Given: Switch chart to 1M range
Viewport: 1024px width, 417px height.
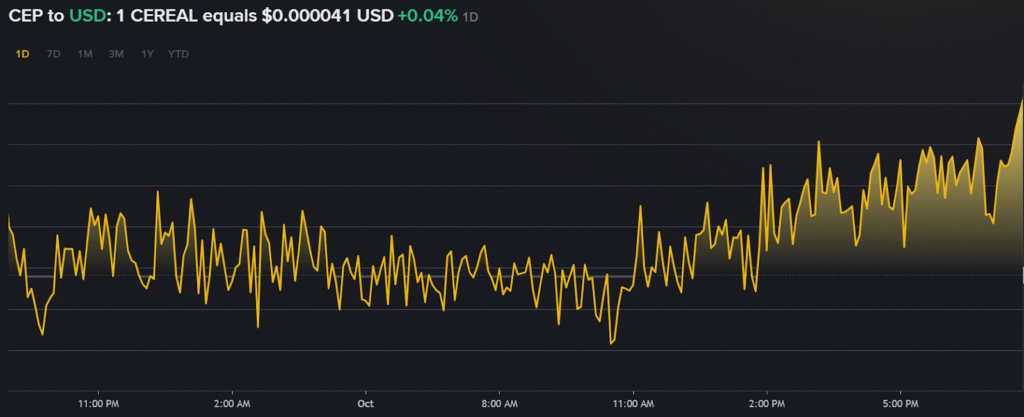Looking at the screenshot, I should tap(85, 54).
